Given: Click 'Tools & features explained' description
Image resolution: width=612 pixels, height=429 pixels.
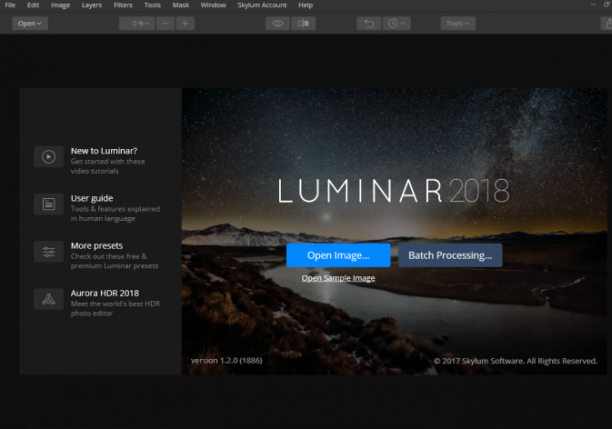Looking at the screenshot, I should click(x=115, y=214).
